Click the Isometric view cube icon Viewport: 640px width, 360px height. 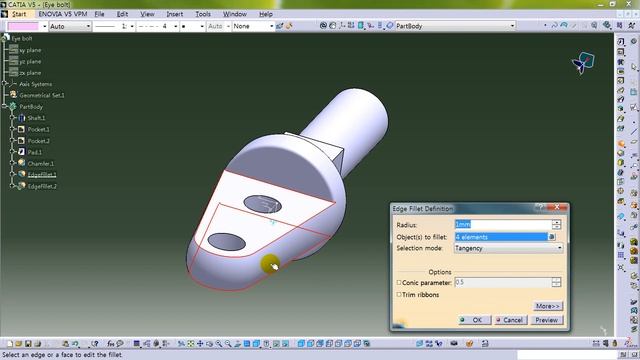point(256,344)
